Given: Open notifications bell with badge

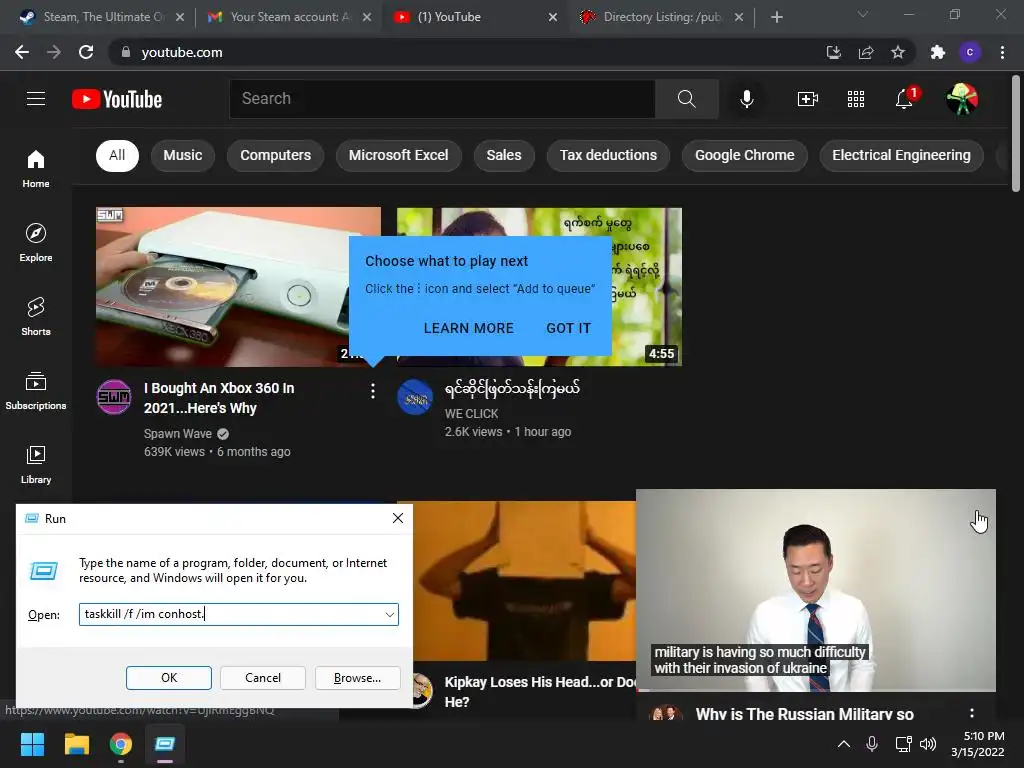Looking at the screenshot, I should click(904, 99).
